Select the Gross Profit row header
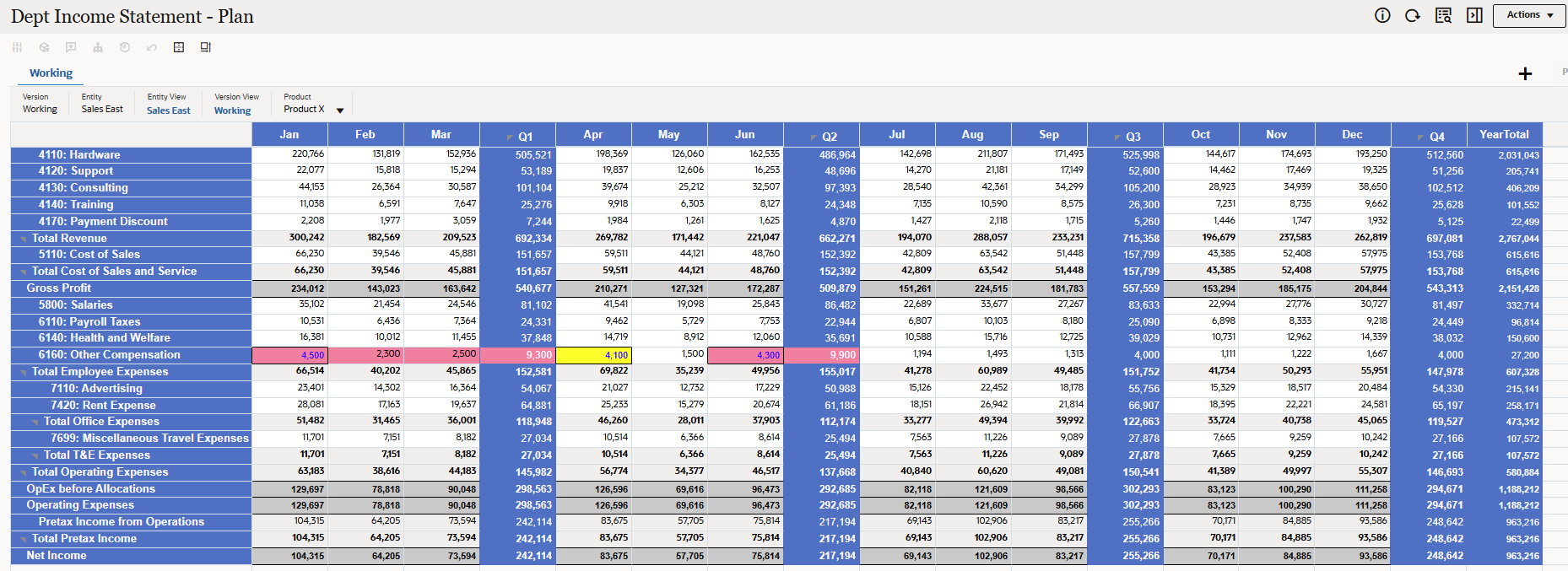1568x571 pixels. [x=131, y=288]
